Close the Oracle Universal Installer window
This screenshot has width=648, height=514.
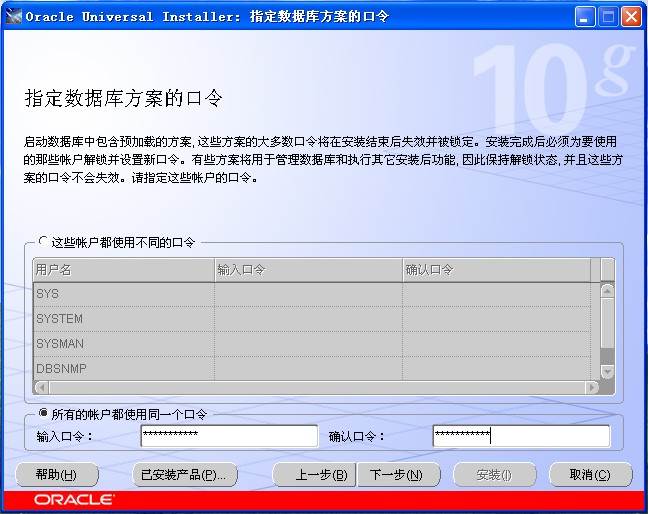[631, 17]
